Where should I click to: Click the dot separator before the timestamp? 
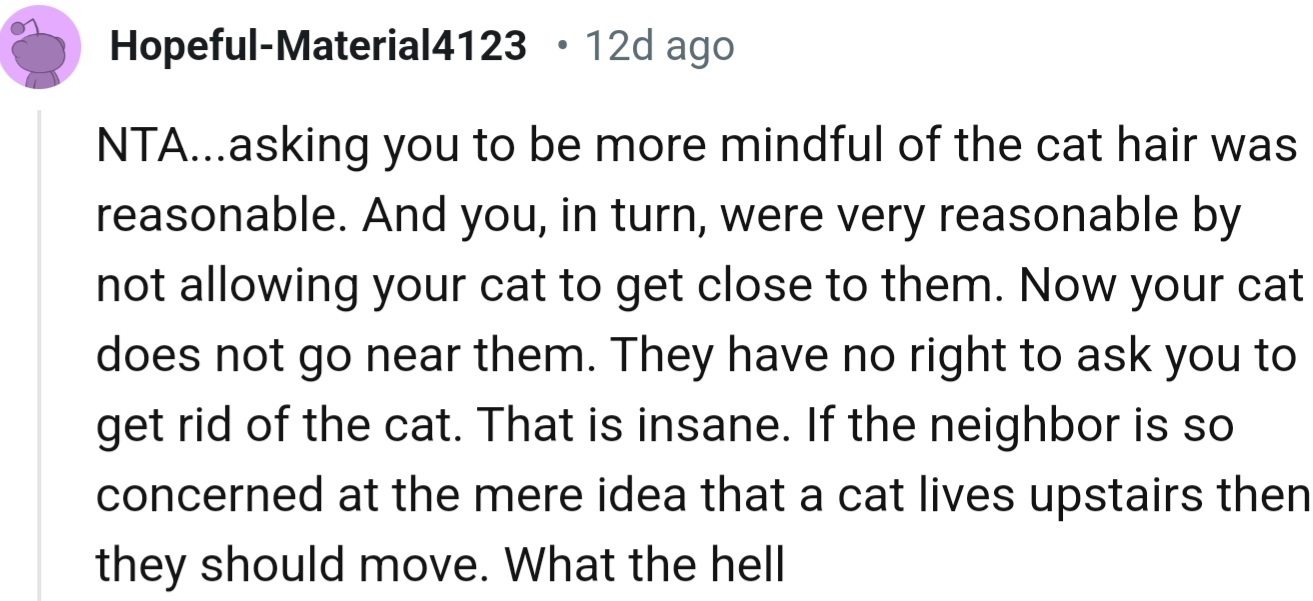566,46
